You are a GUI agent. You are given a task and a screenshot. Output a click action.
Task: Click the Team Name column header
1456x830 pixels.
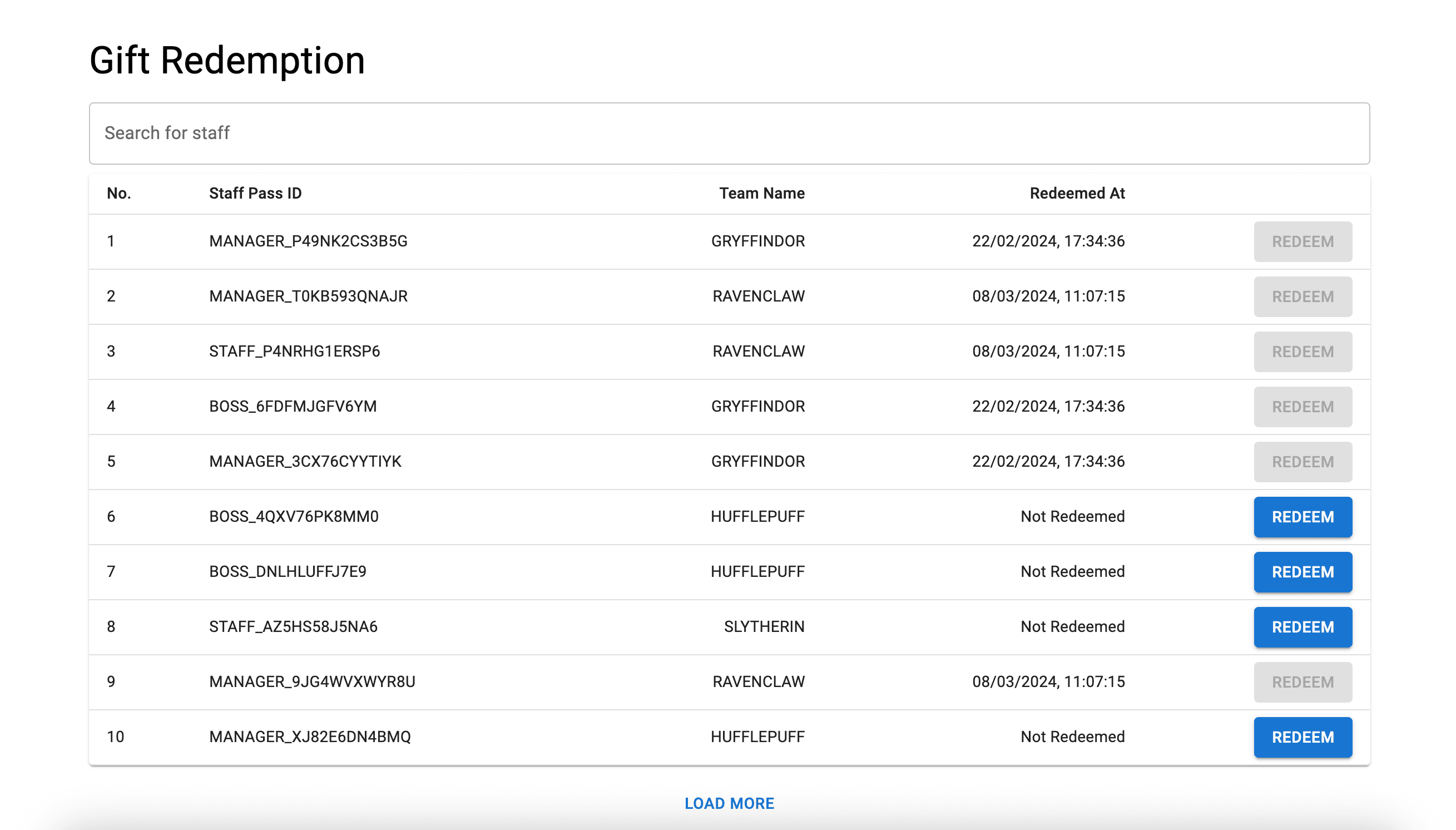tap(761, 193)
